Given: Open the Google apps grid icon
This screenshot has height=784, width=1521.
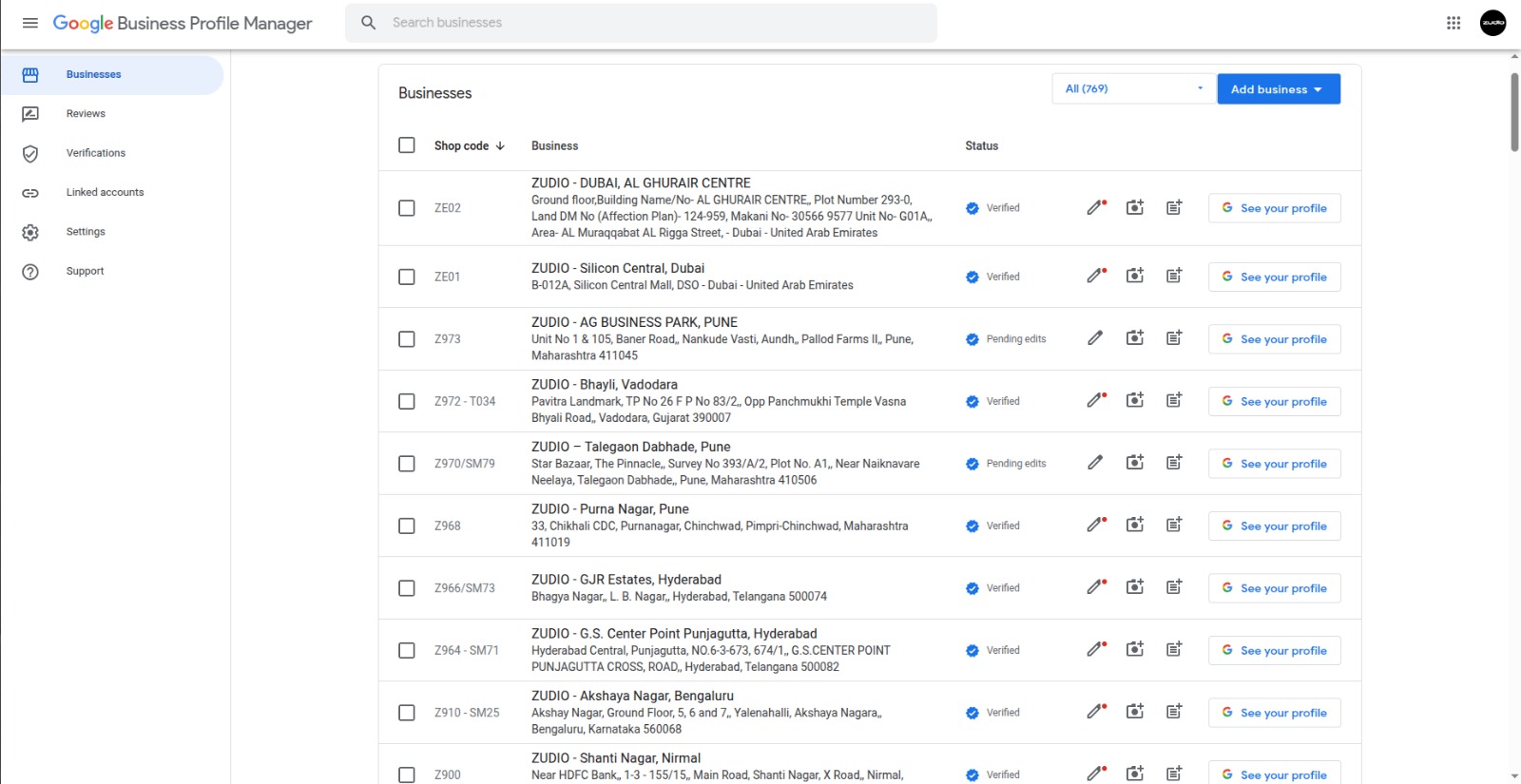Looking at the screenshot, I should 1454,23.
